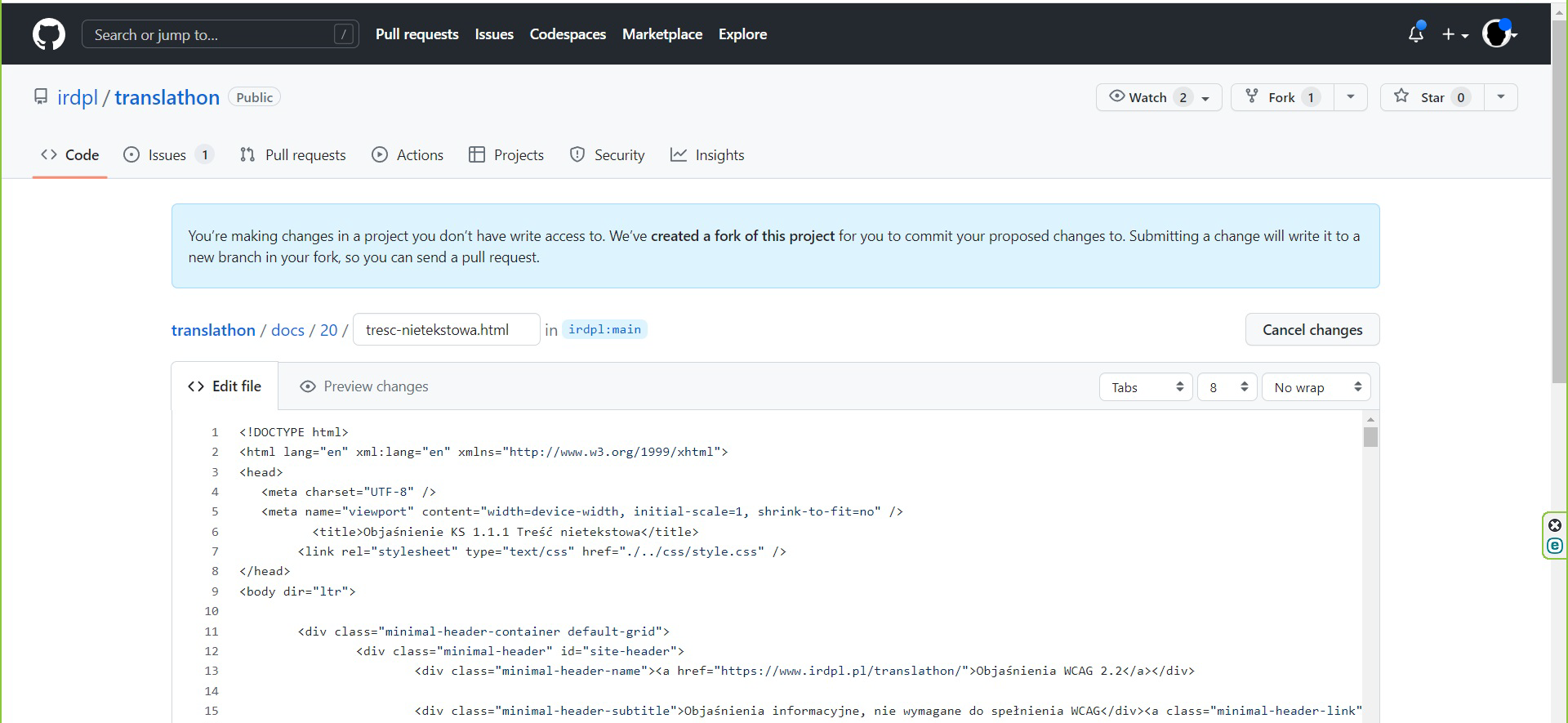Open the Tabs indent mode dropdown
This screenshot has width=1568, height=723.
tap(1146, 387)
